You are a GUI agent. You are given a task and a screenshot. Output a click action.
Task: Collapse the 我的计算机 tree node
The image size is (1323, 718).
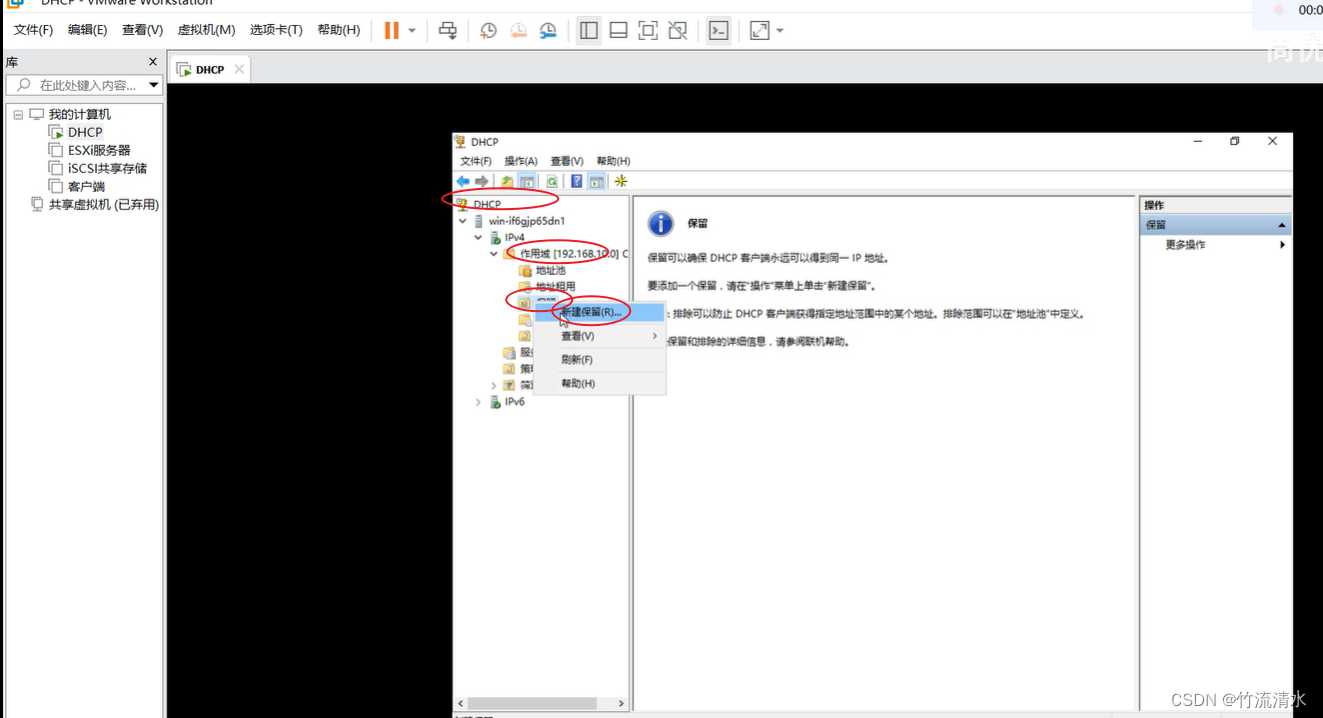18,115
